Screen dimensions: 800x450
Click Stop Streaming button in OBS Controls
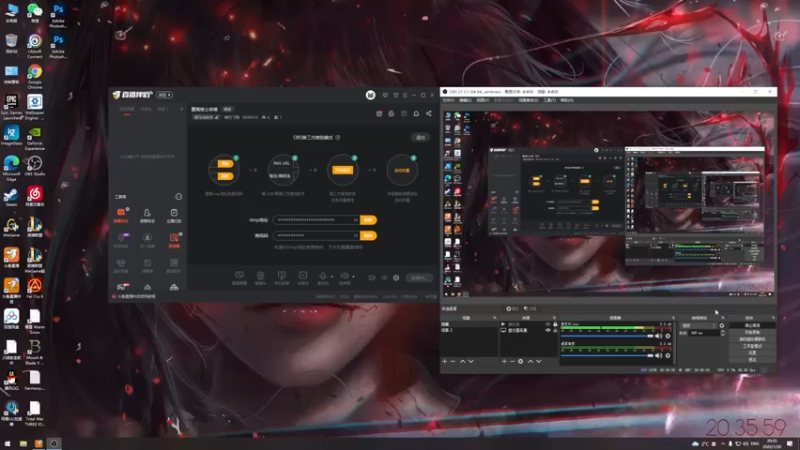coord(752,325)
